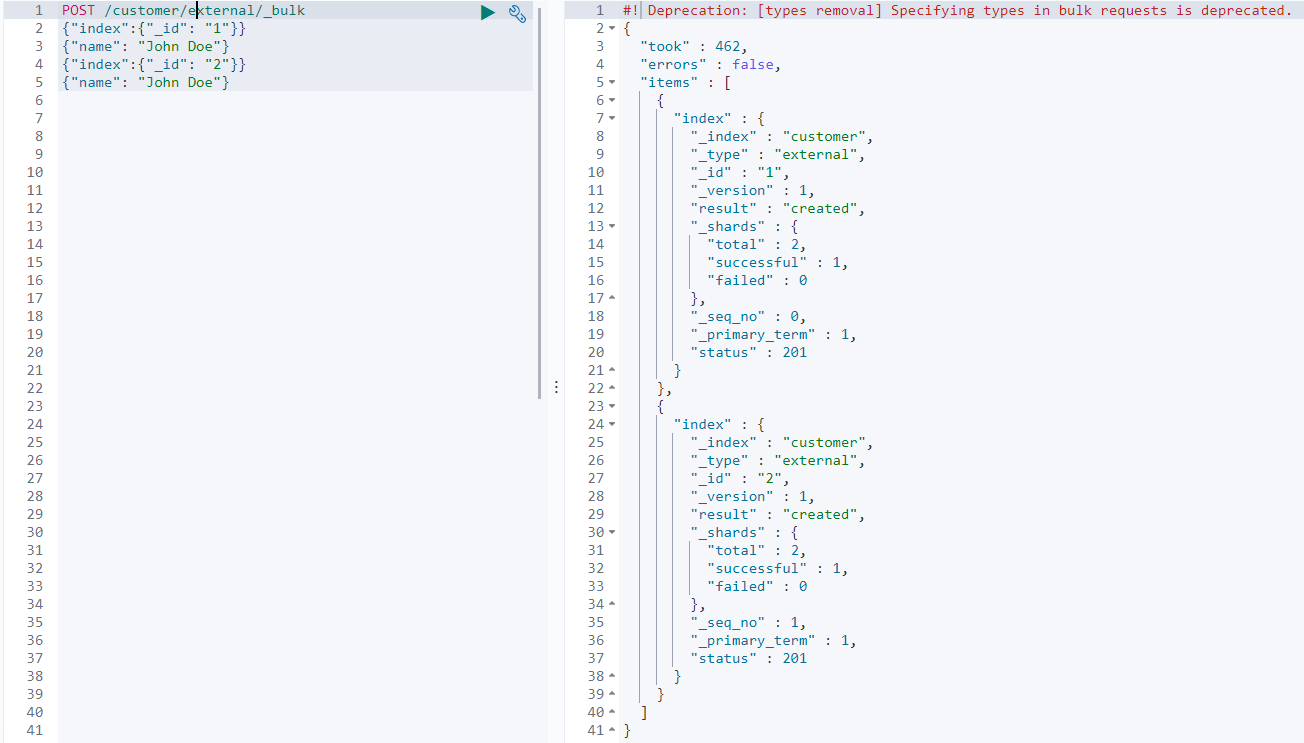
Task: Click the request editor's vertical scrollbar
Action: click(x=540, y=204)
